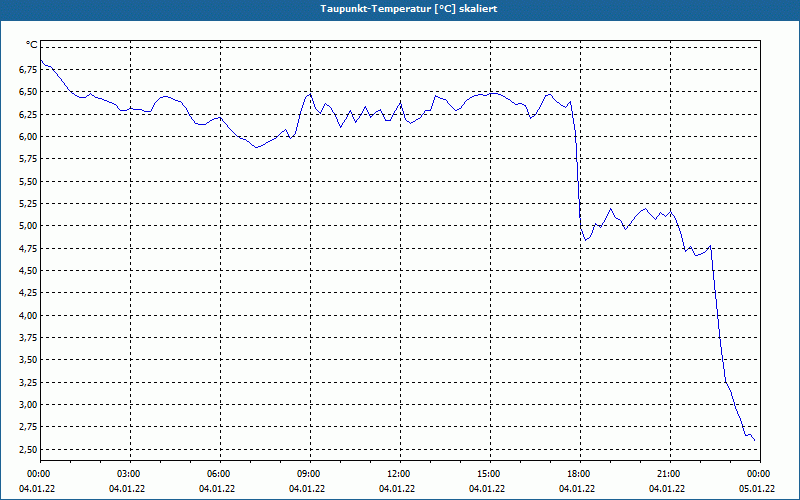Click the 4,25 y-axis label

(x=28, y=293)
